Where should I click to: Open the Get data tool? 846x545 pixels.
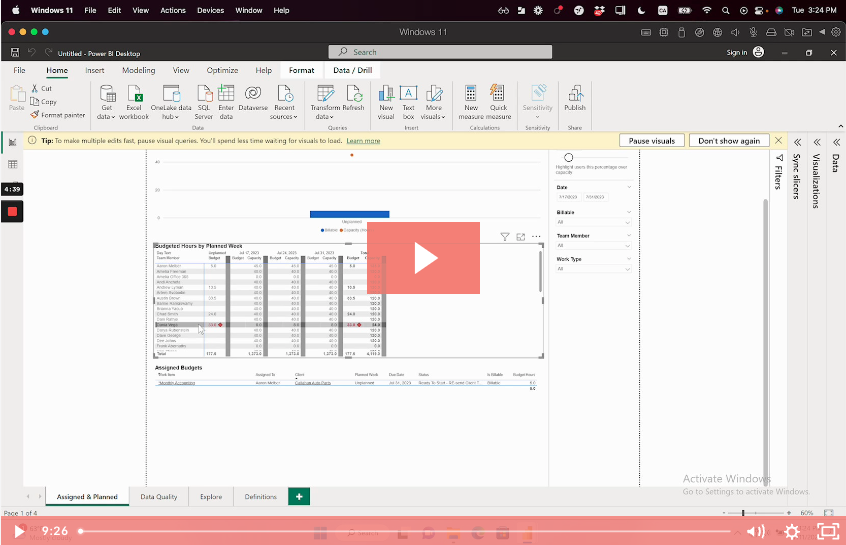(107, 102)
